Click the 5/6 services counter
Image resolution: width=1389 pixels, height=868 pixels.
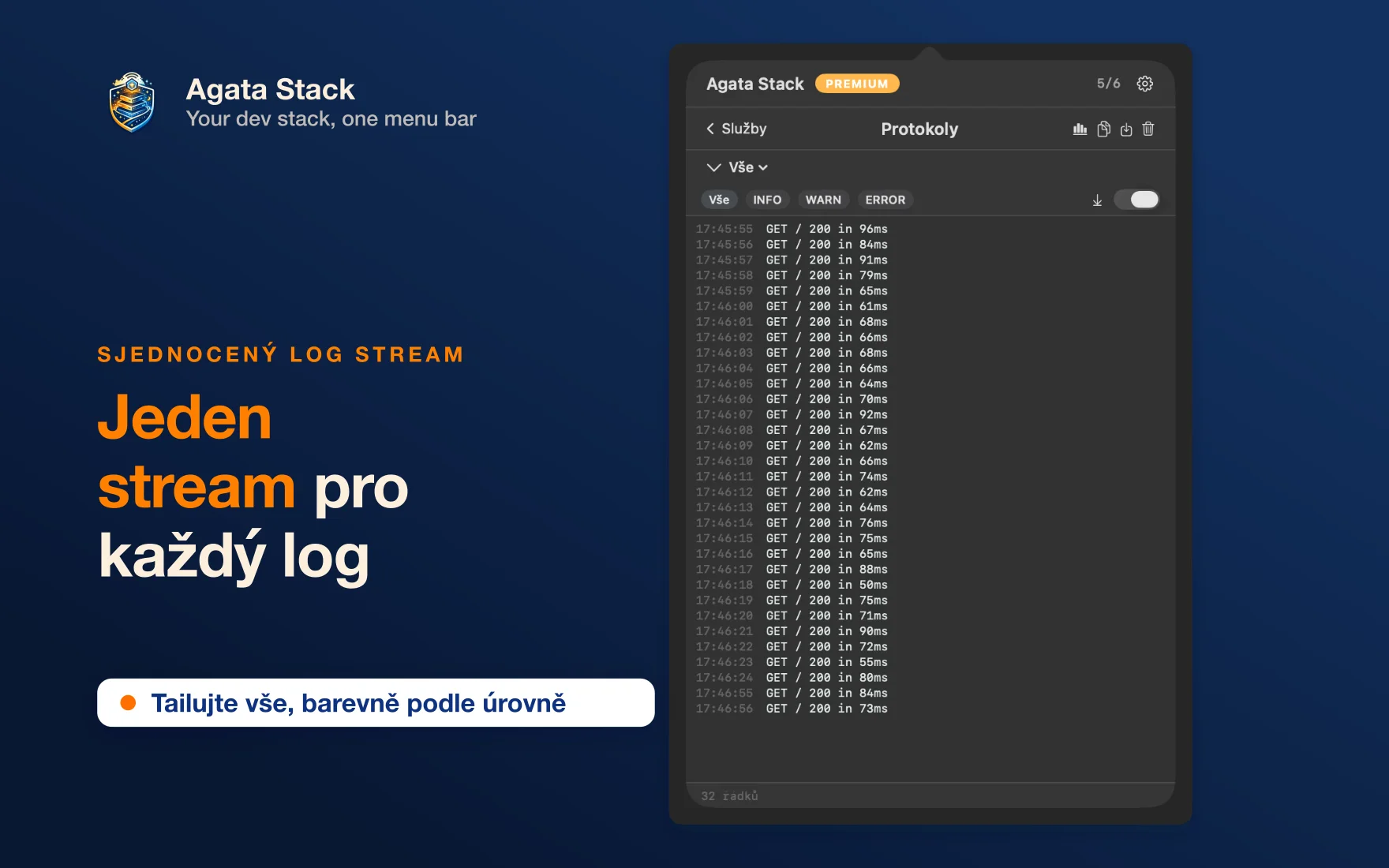1108,84
